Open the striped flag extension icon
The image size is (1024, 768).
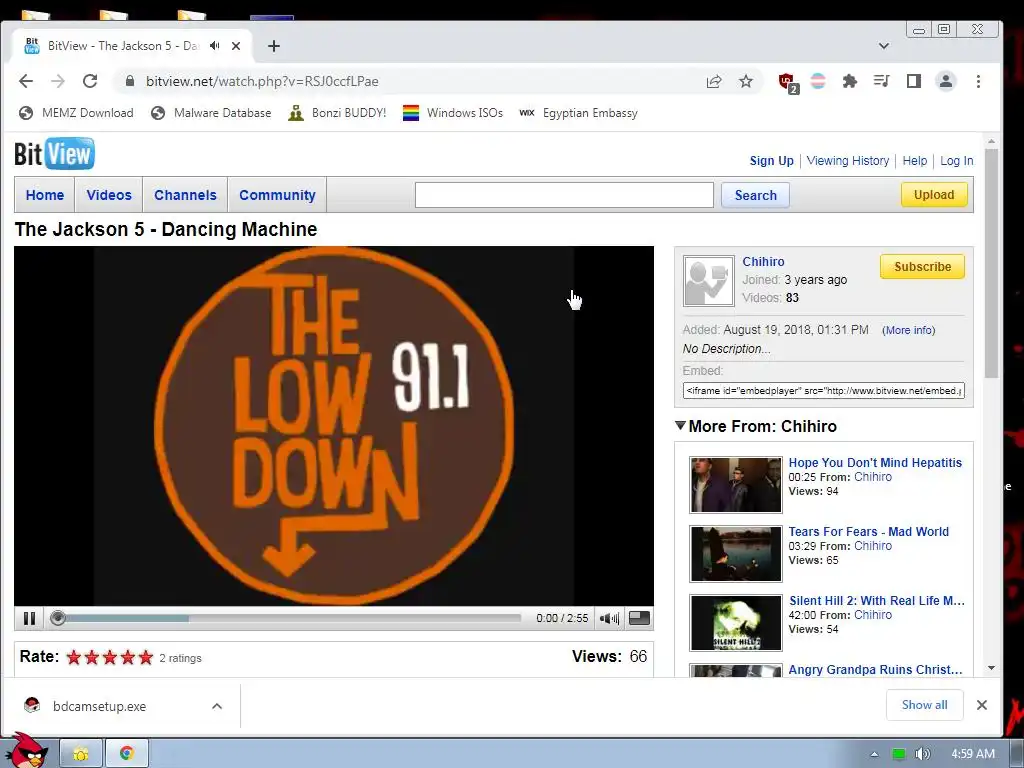(818, 81)
